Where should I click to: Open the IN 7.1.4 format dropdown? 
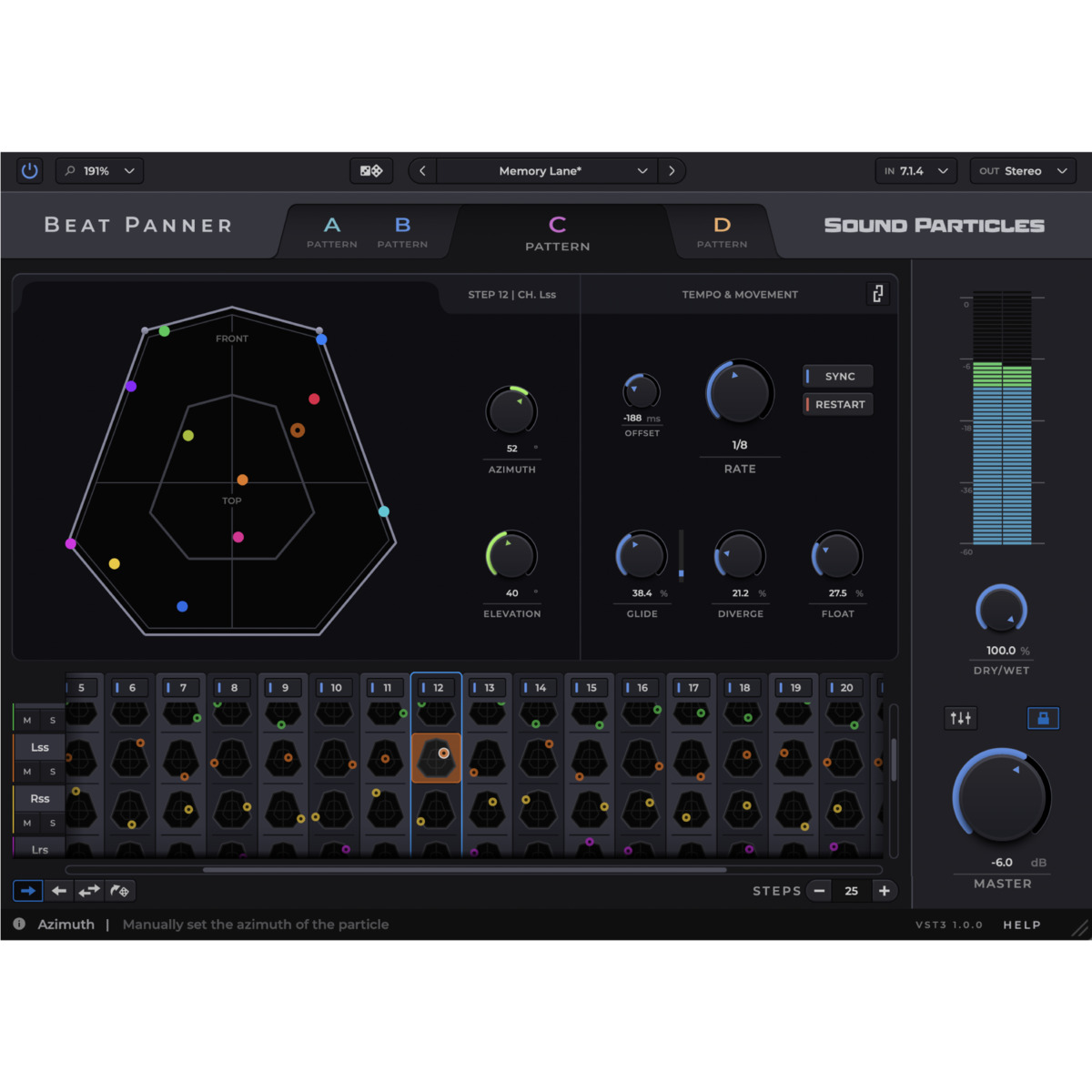[917, 170]
